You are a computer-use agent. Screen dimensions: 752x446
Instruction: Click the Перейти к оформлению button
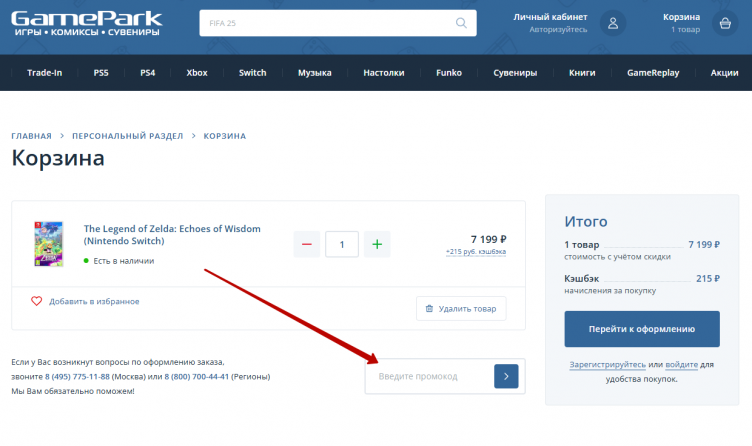[641, 328]
